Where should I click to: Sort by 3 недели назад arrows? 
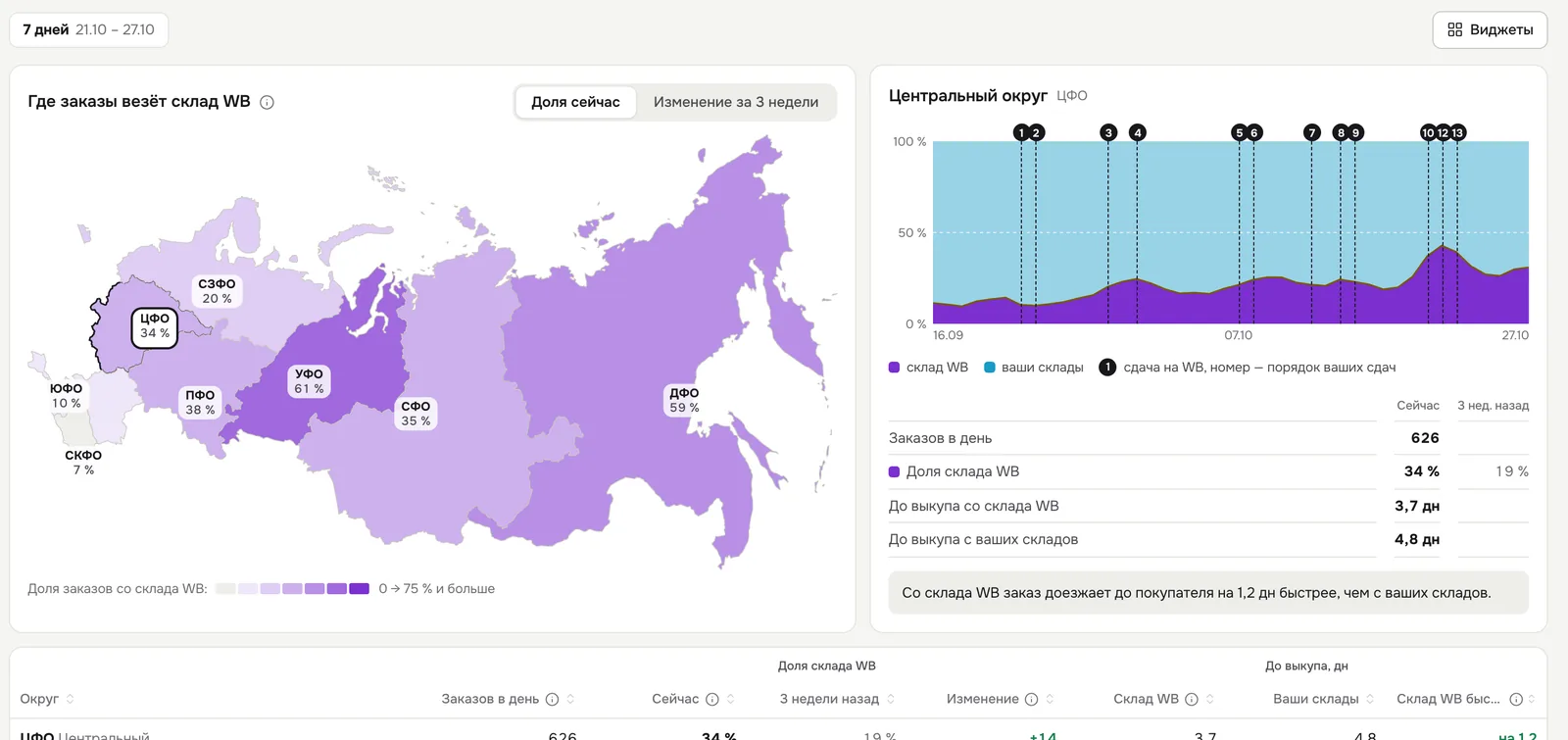click(x=891, y=699)
